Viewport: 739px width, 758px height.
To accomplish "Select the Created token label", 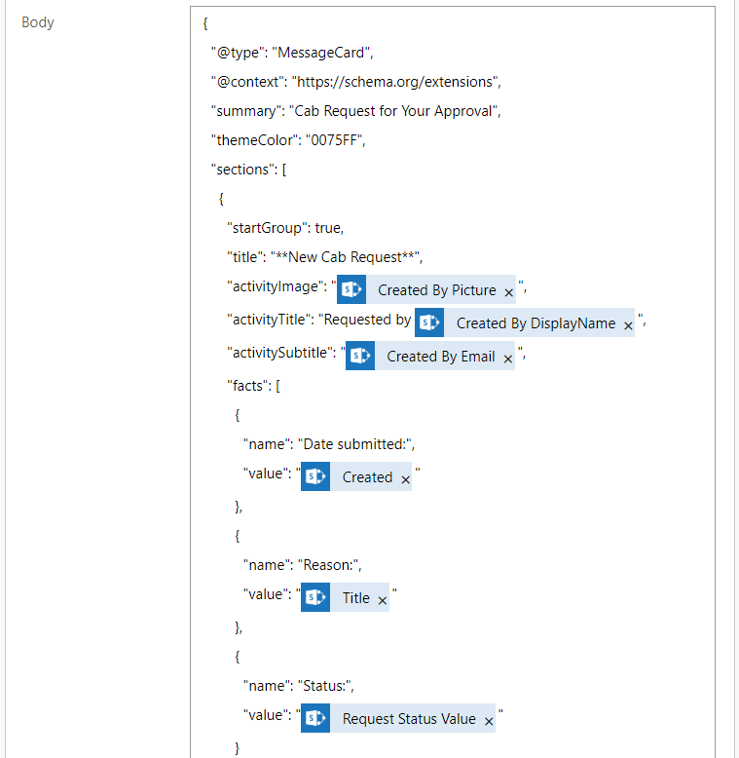I will (x=367, y=477).
